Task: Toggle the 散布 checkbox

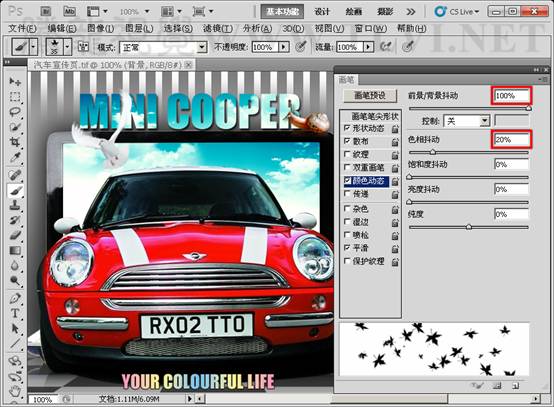Action: click(x=347, y=141)
